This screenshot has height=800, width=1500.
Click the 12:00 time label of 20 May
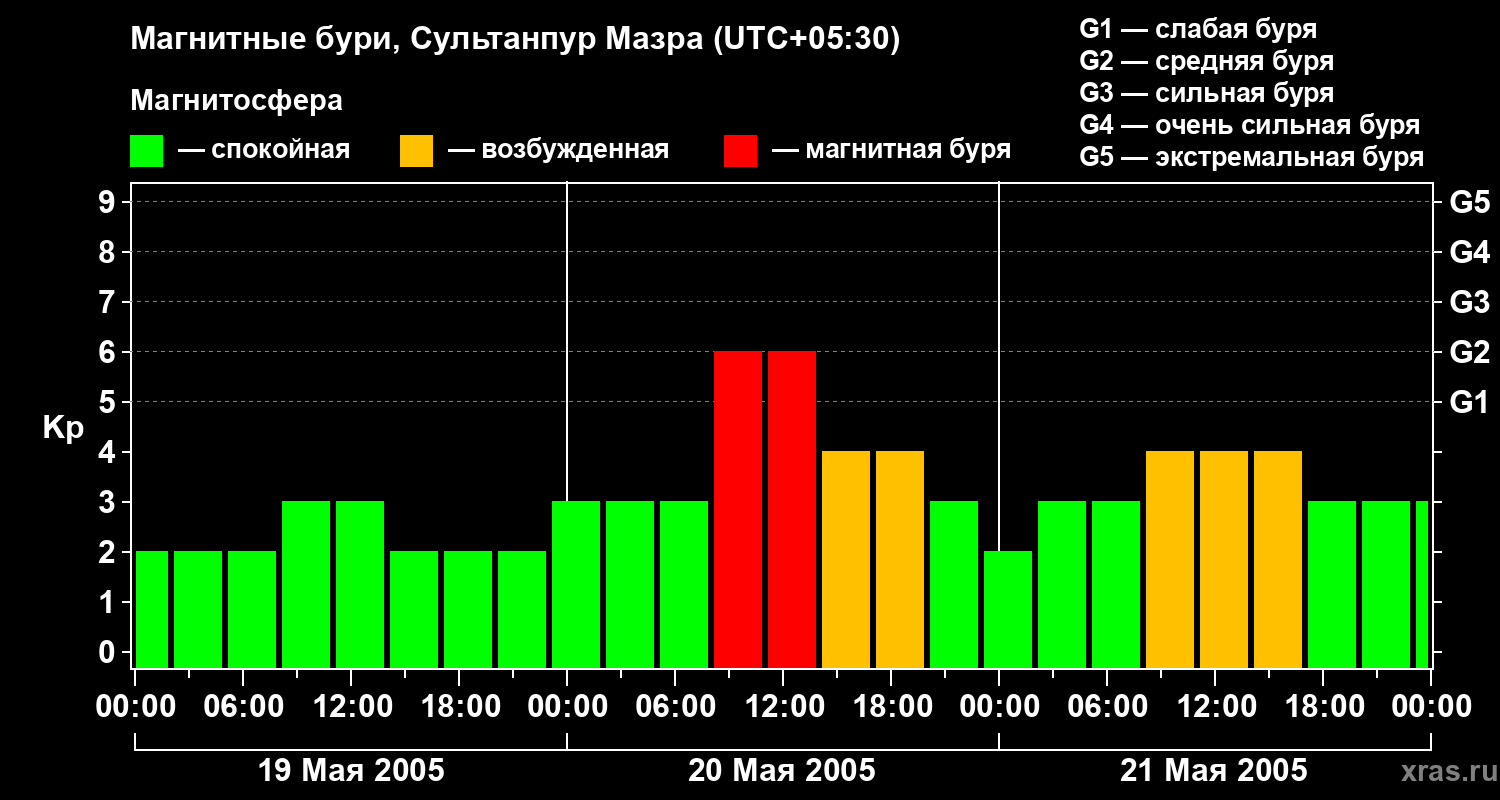pyautogui.click(x=783, y=707)
